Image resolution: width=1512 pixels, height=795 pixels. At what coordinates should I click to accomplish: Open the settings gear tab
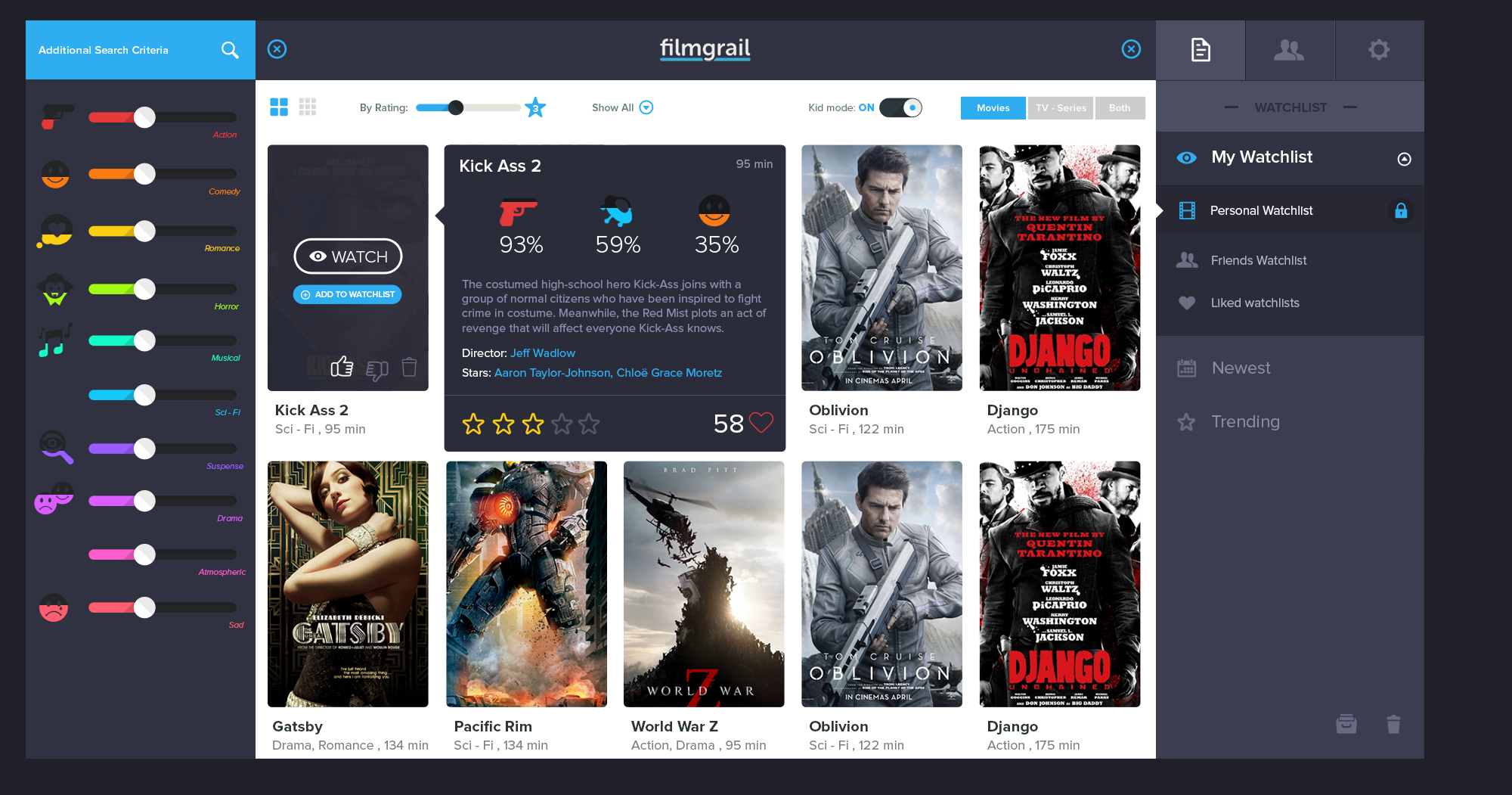click(1379, 50)
